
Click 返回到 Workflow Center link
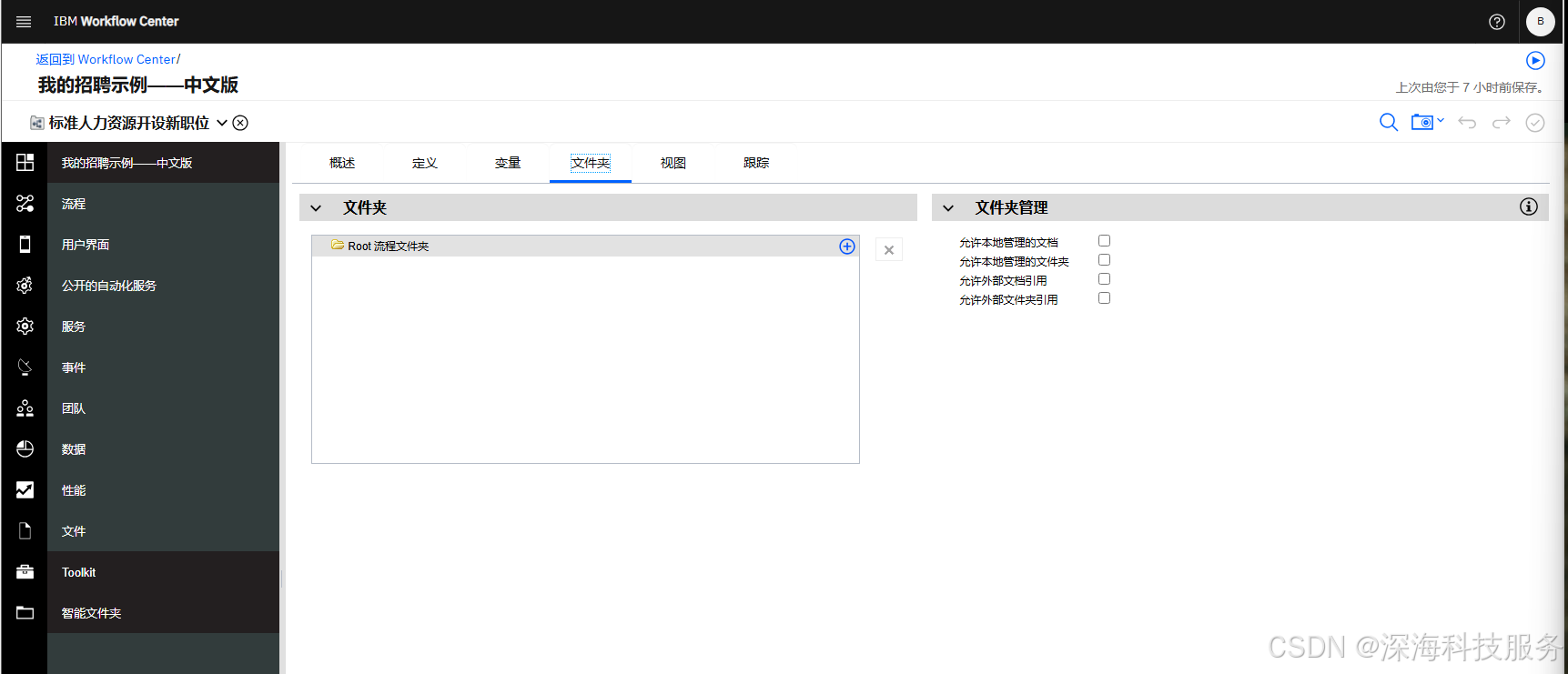click(x=106, y=59)
